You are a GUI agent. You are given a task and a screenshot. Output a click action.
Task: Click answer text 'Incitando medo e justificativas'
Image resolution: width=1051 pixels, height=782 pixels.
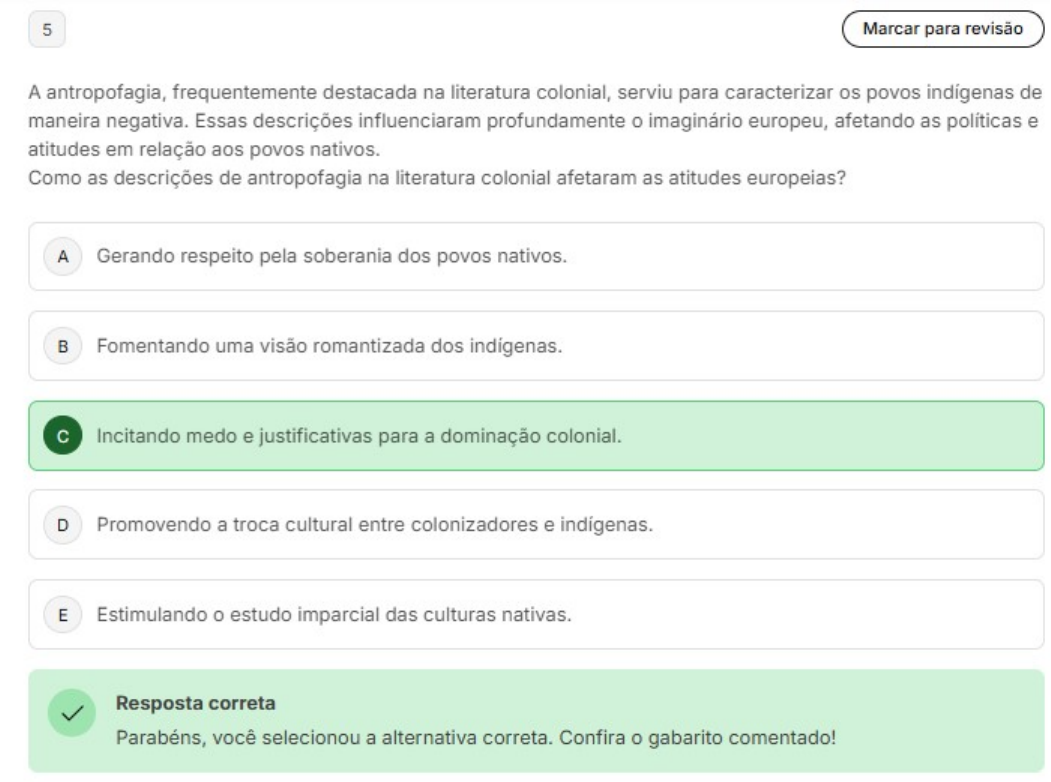coord(359,436)
